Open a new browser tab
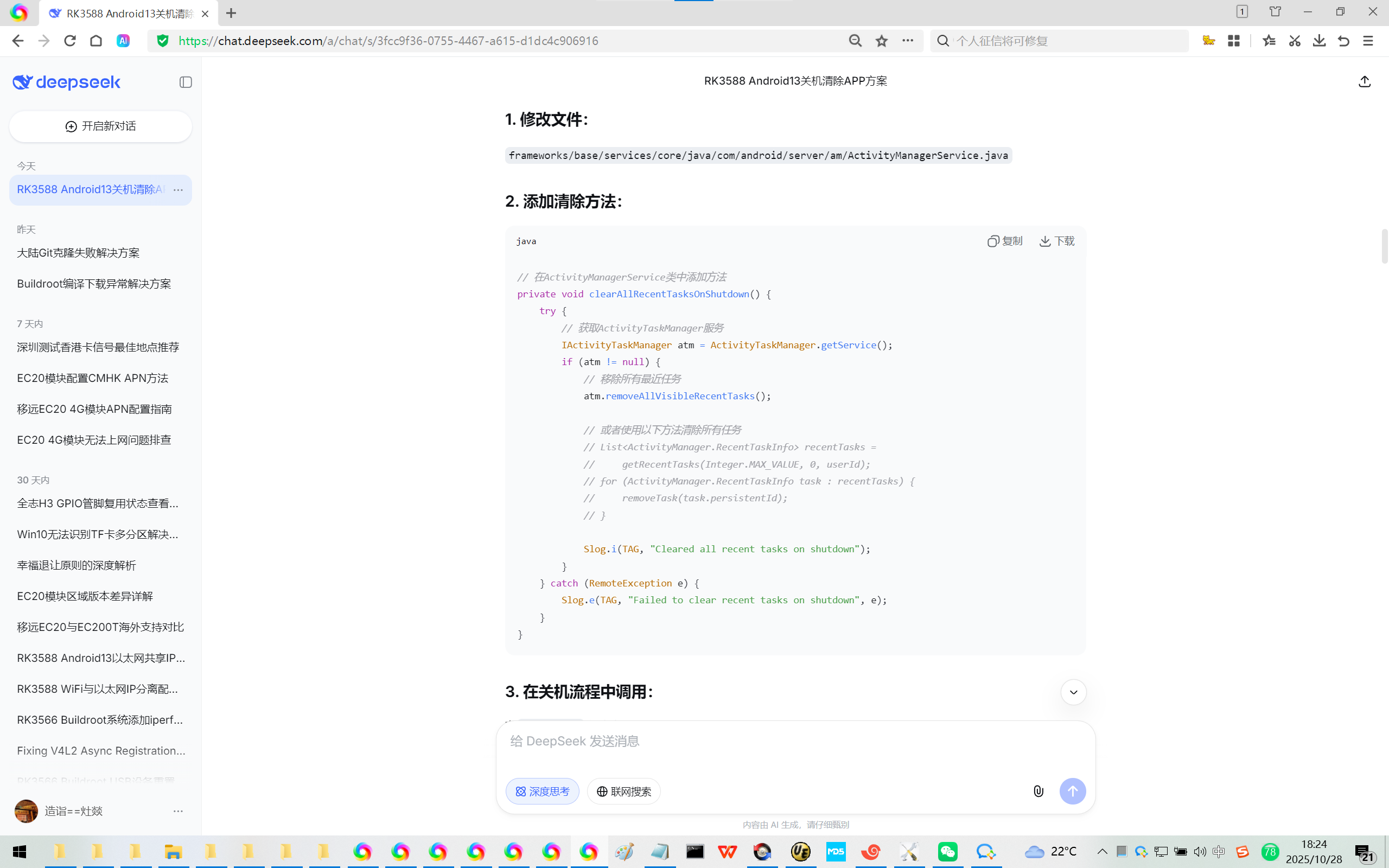 (231, 13)
